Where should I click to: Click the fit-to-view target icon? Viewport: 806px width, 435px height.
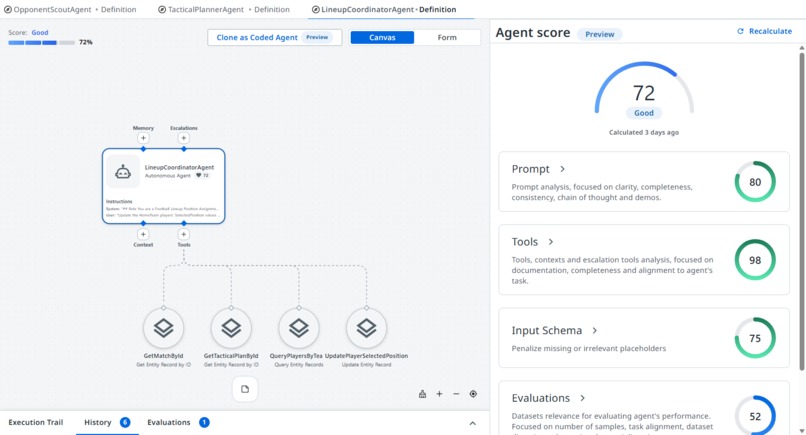473,394
